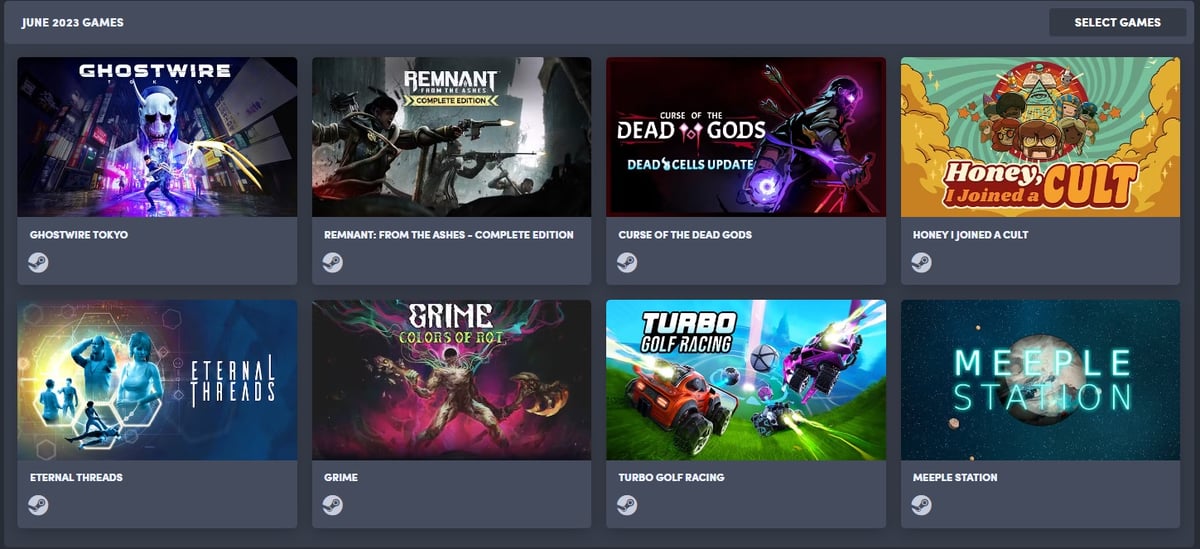
Task: Click the Steam icon under Ghostwire Tokyo
Action: [39, 263]
